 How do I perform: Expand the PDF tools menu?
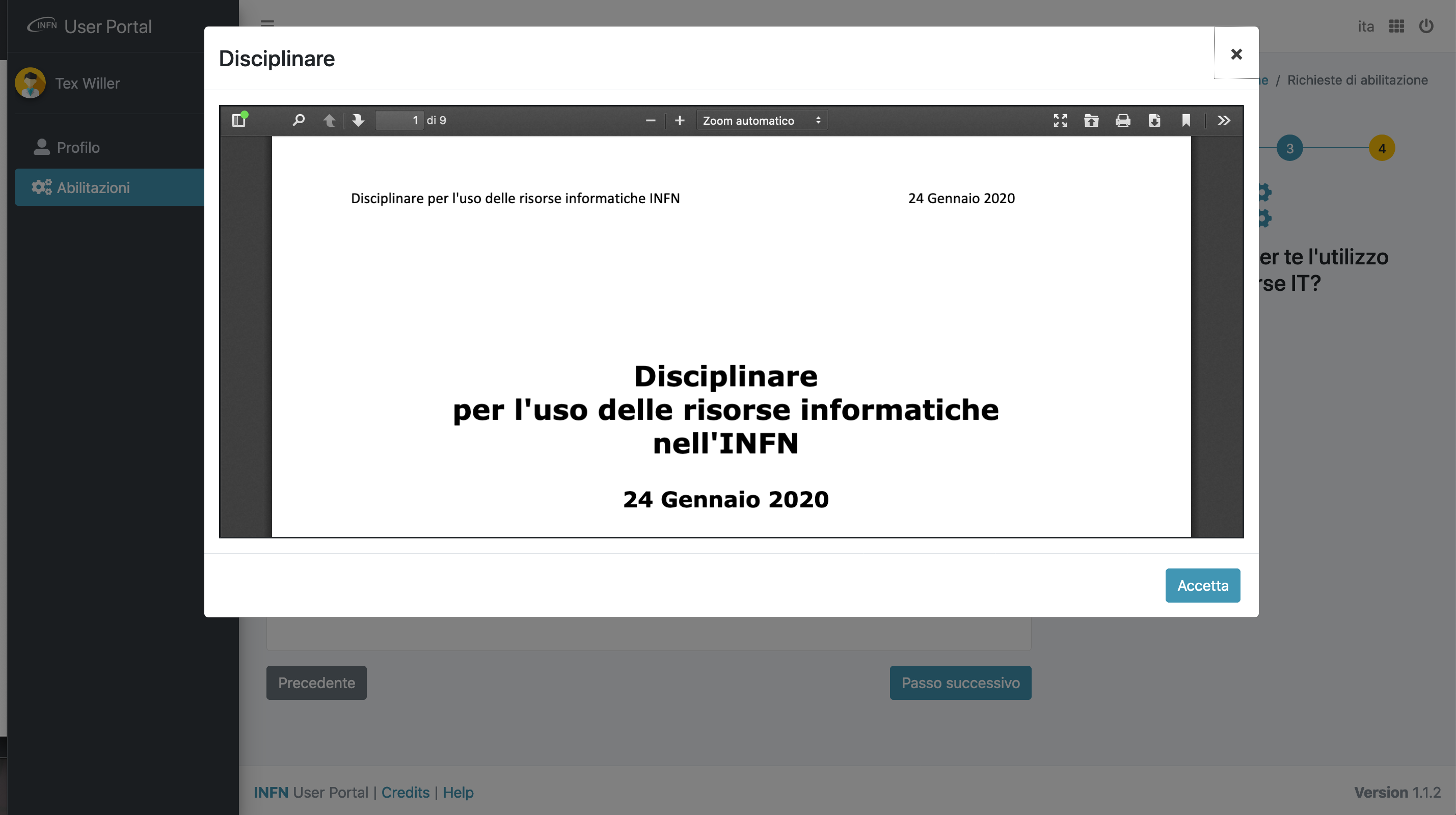(1224, 120)
